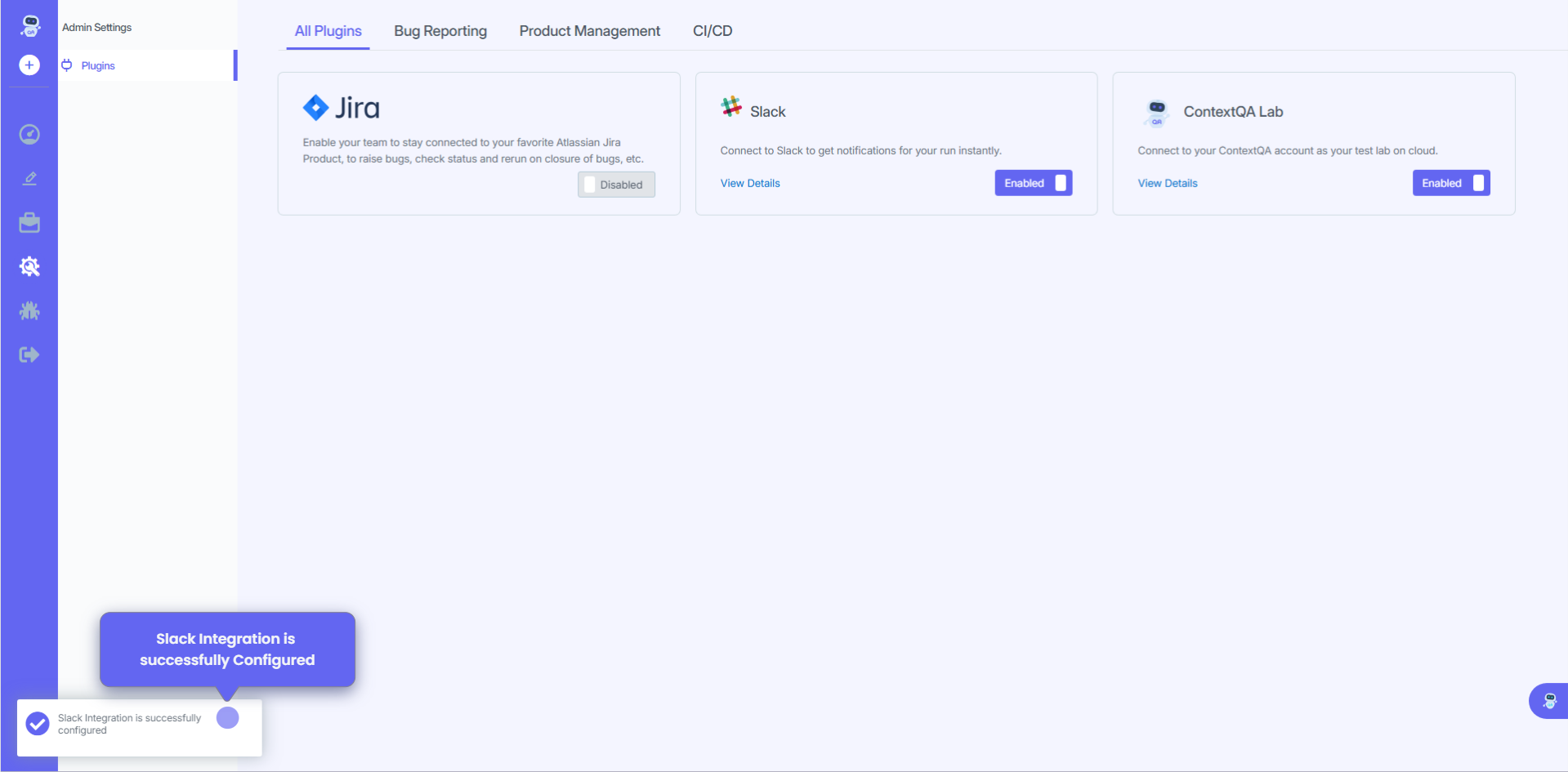
Task: Disable the Slack Enabled toggle
Action: (x=1033, y=183)
